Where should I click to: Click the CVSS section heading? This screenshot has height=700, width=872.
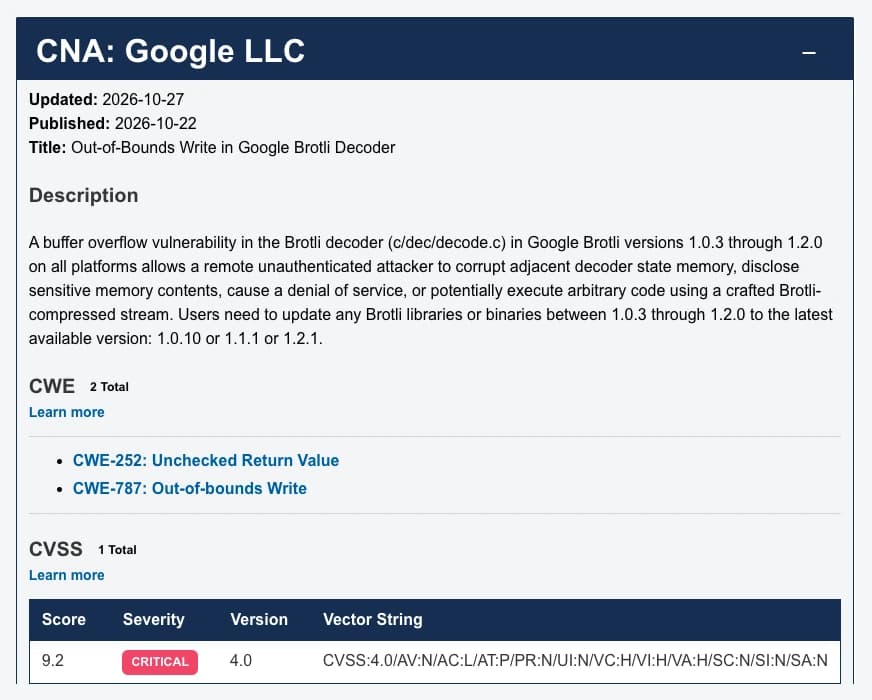56,549
